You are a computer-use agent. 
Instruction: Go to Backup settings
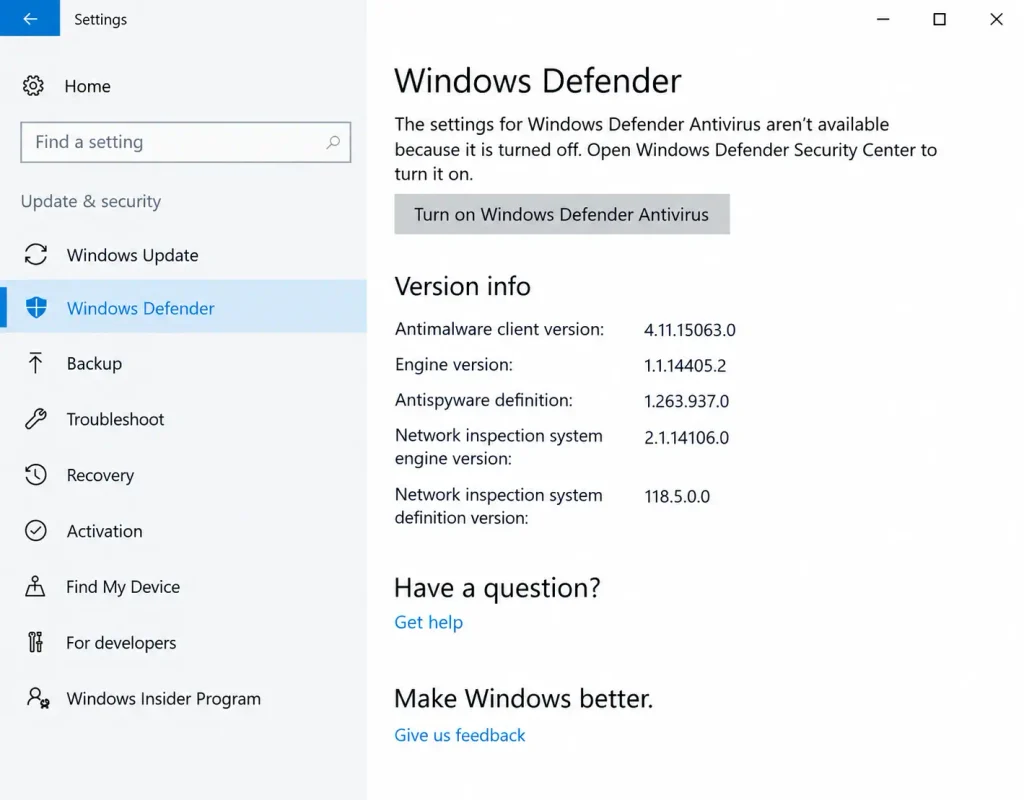(x=94, y=364)
